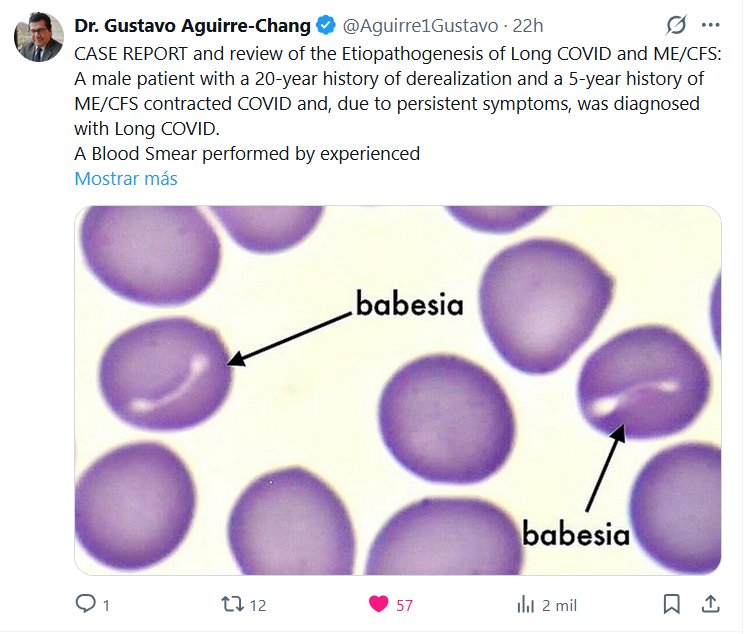
Task: Click the blue verified badge
Action: click(326, 25)
